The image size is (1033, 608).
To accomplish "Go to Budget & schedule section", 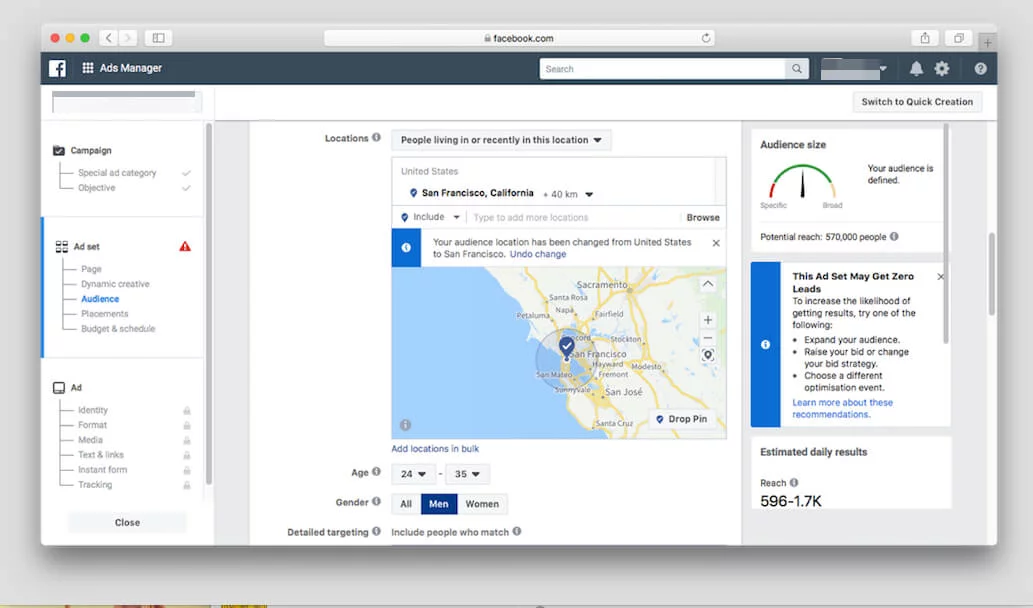I will (x=119, y=329).
